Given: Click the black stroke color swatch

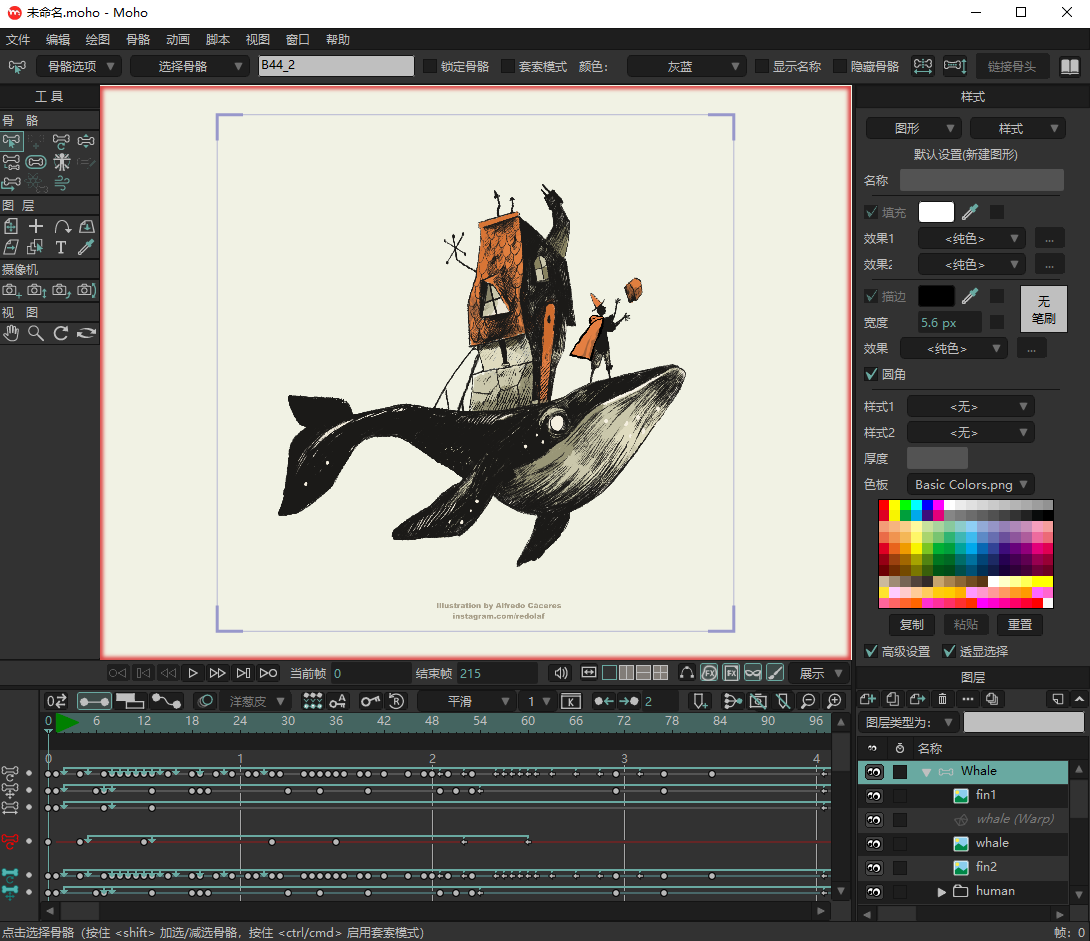Looking at the screenshot, I should coord(936,296).
